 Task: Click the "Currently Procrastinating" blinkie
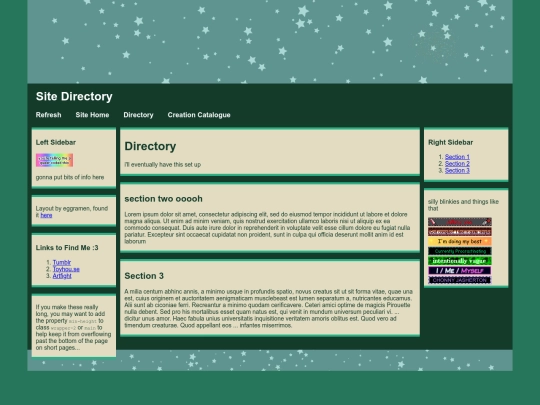pyautogui.click(x=460, y=251)
